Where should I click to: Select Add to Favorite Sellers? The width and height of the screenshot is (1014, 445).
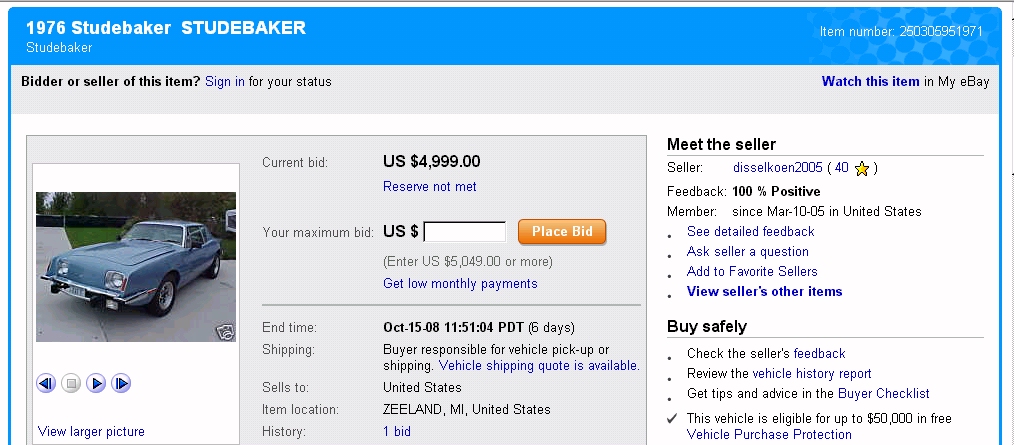752,271
